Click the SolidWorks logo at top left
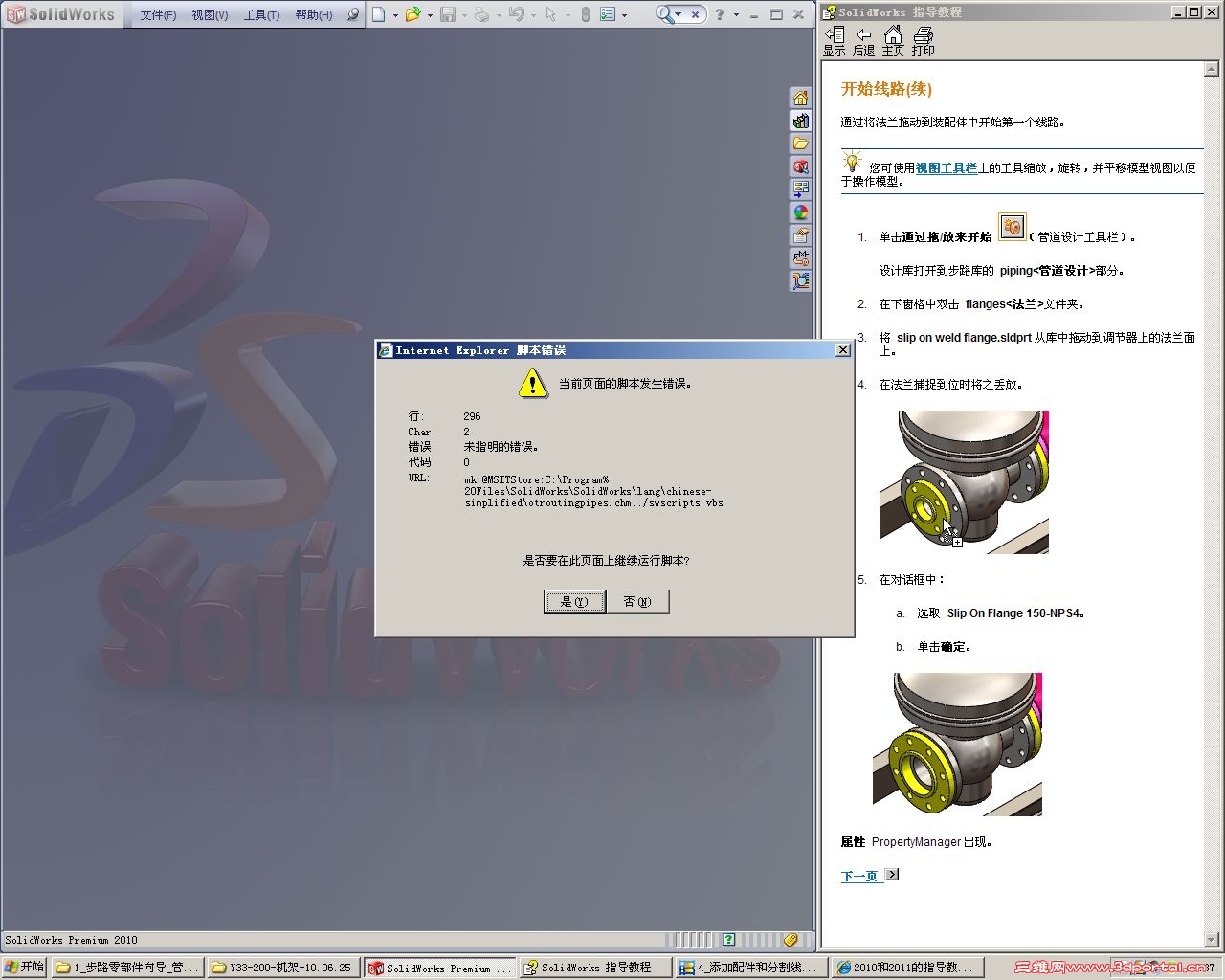The width and height of the screenshot is (1225, 980). (60, 14)
